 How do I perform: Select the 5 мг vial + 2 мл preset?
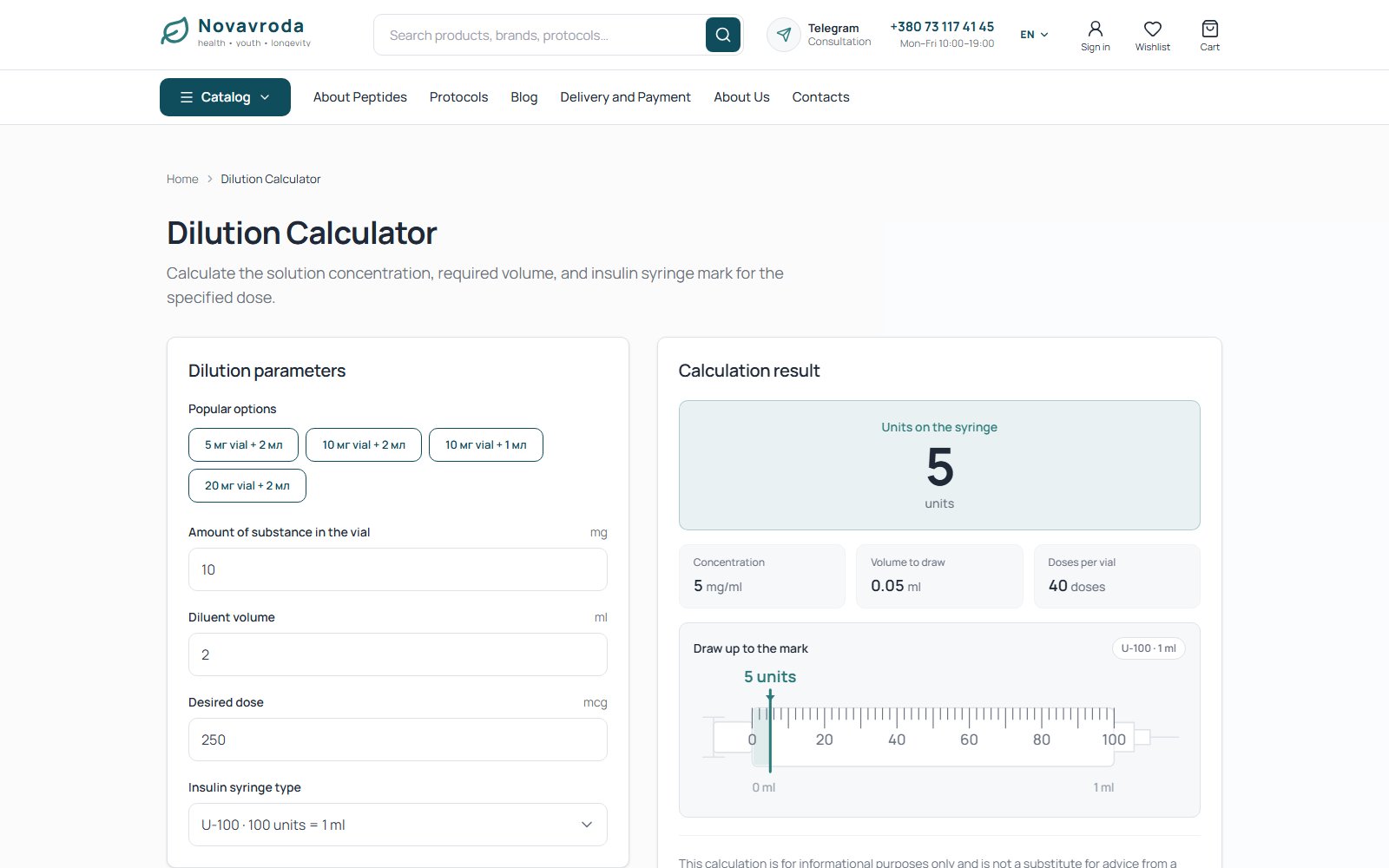(243, 444)
